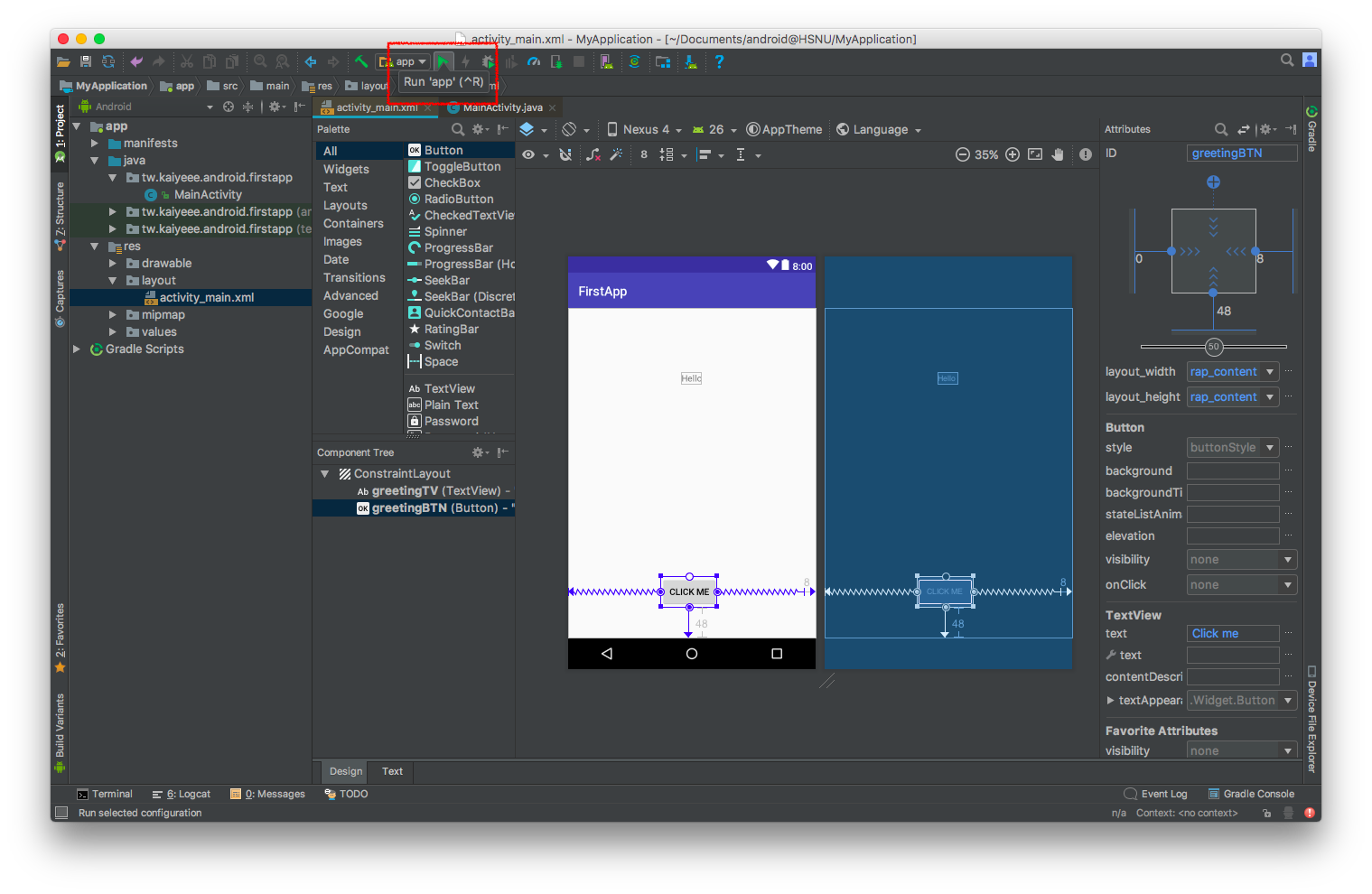The height and width of the screenshot is (894, 1372).
Task: Open the API 26 version dropdown
Action: (714, 129)
